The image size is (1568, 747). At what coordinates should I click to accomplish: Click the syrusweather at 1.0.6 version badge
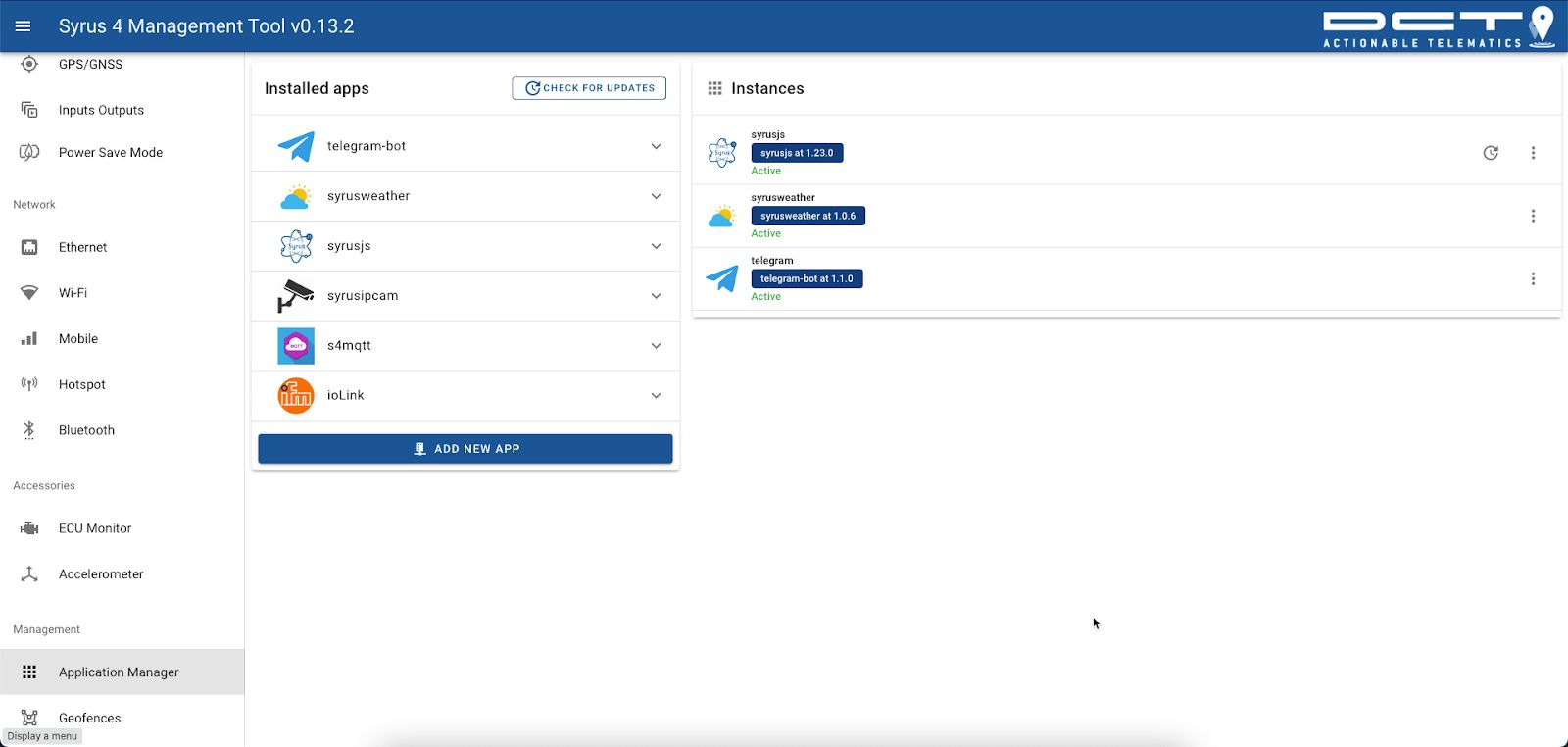808,216
